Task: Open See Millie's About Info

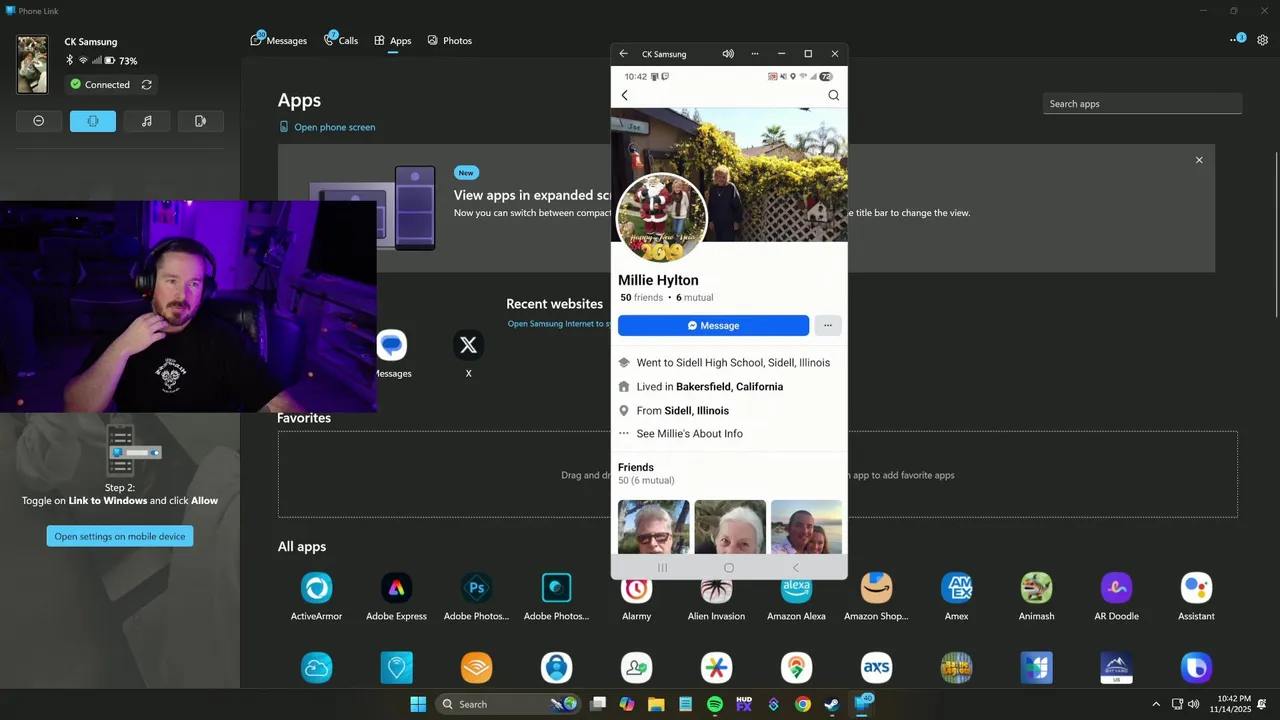Action: 689,434
